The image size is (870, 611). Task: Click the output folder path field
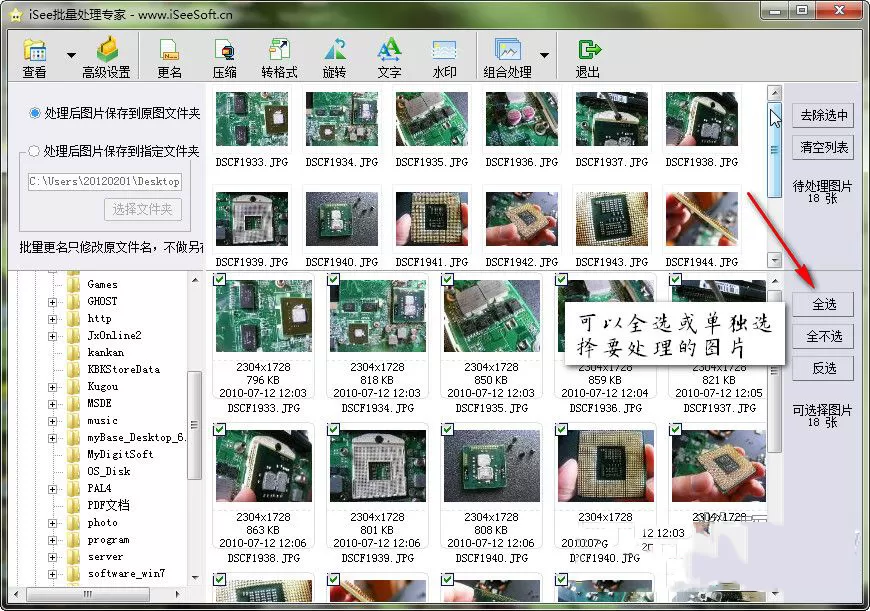pyautogui.click(x=105, y=181)
